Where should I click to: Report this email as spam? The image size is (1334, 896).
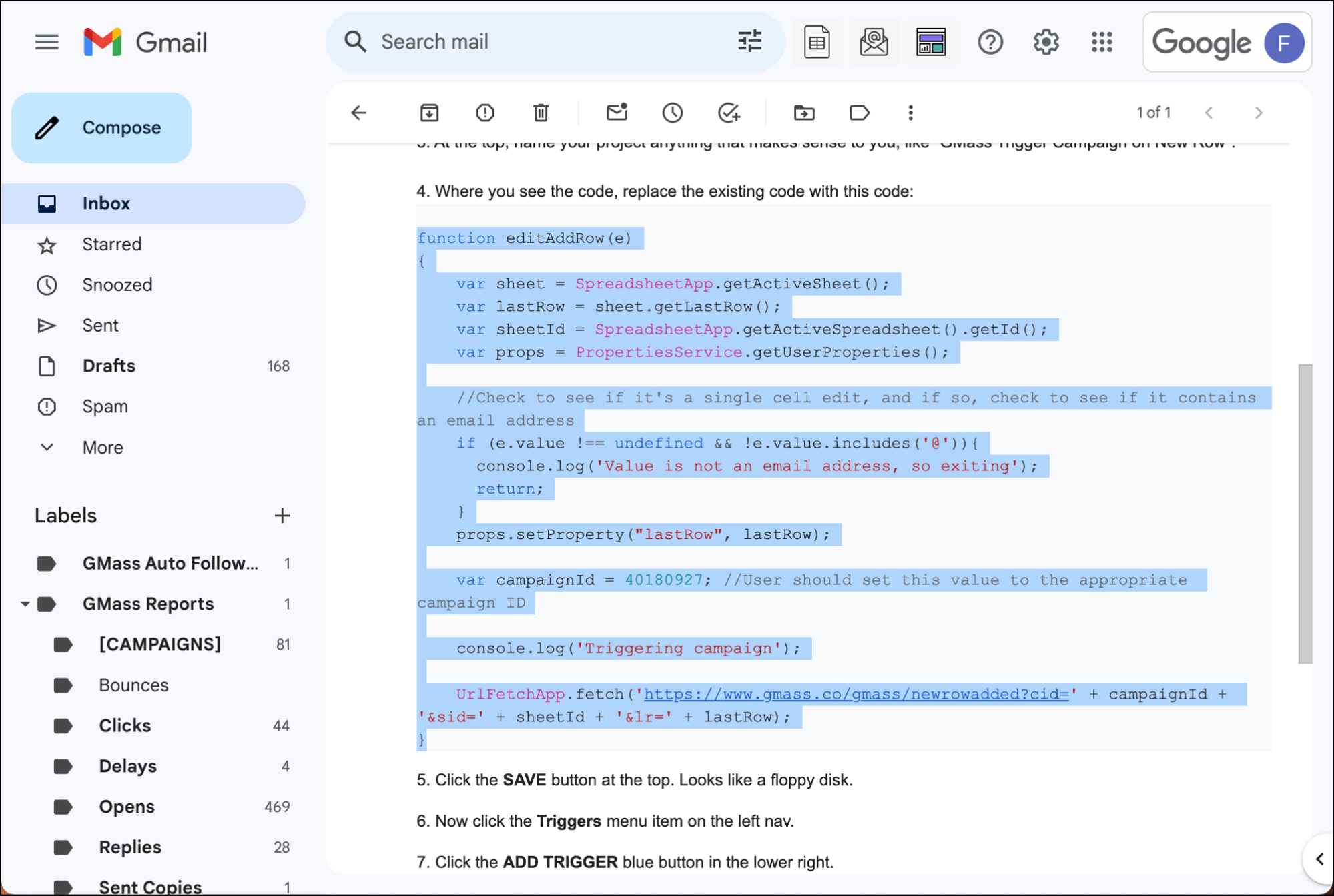click(x=485, y=113)
